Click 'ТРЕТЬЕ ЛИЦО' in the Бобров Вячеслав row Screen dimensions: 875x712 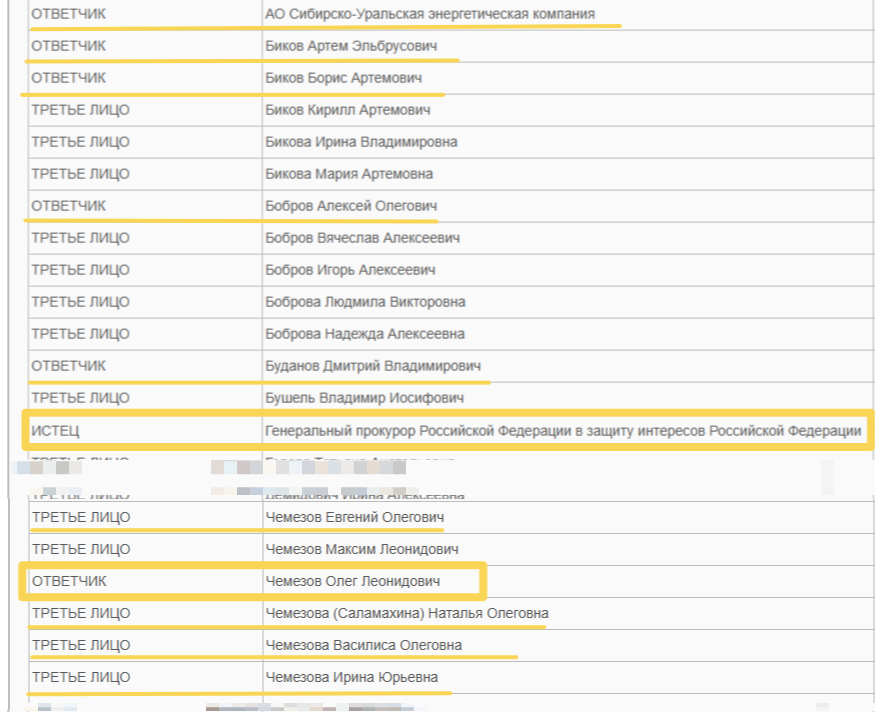pos(80,238)
